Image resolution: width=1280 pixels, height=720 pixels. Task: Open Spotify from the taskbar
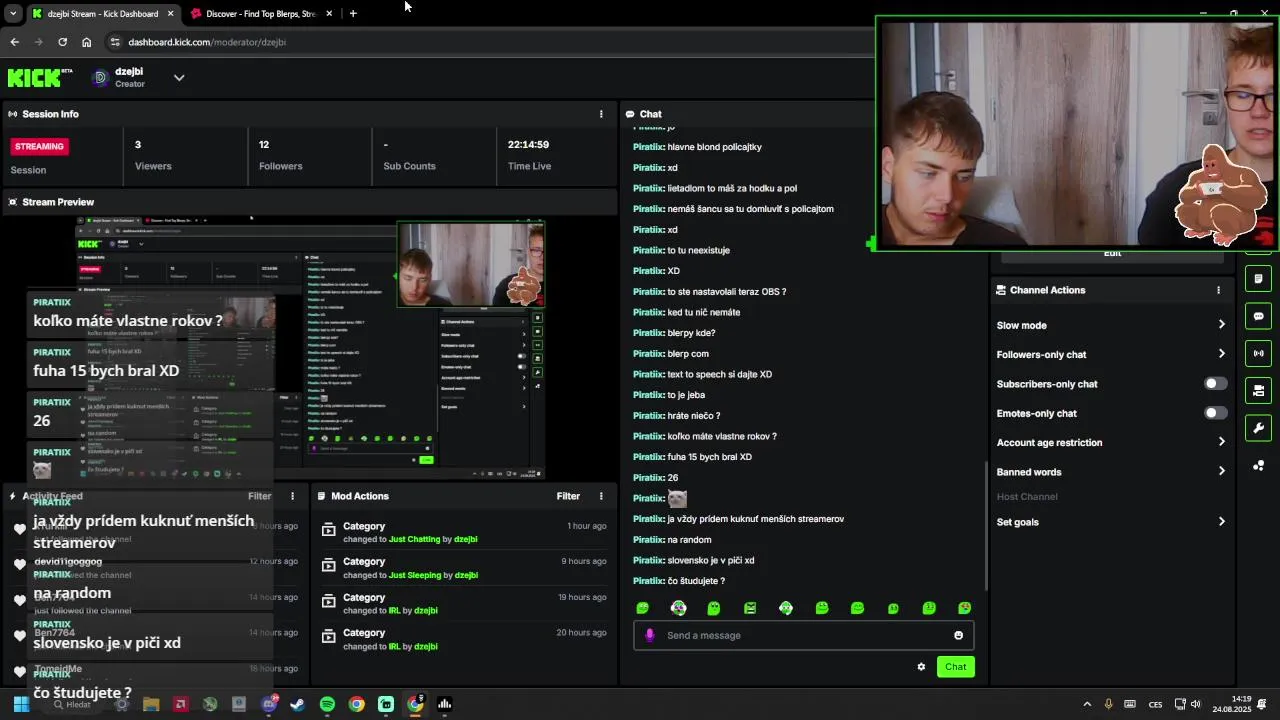coord(327,704)
